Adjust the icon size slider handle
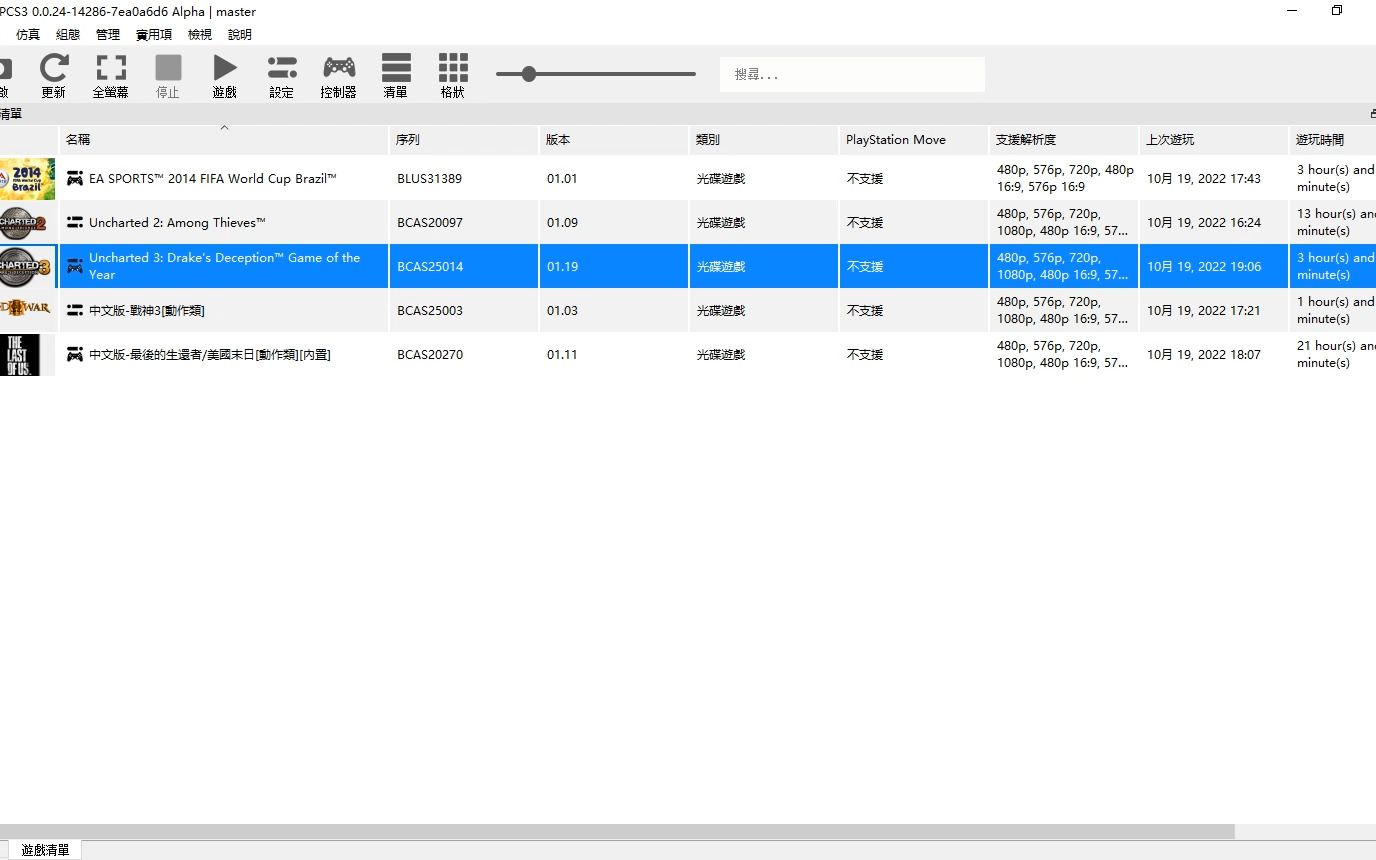Screen dimensions: 1376x860 pos(529,74)
